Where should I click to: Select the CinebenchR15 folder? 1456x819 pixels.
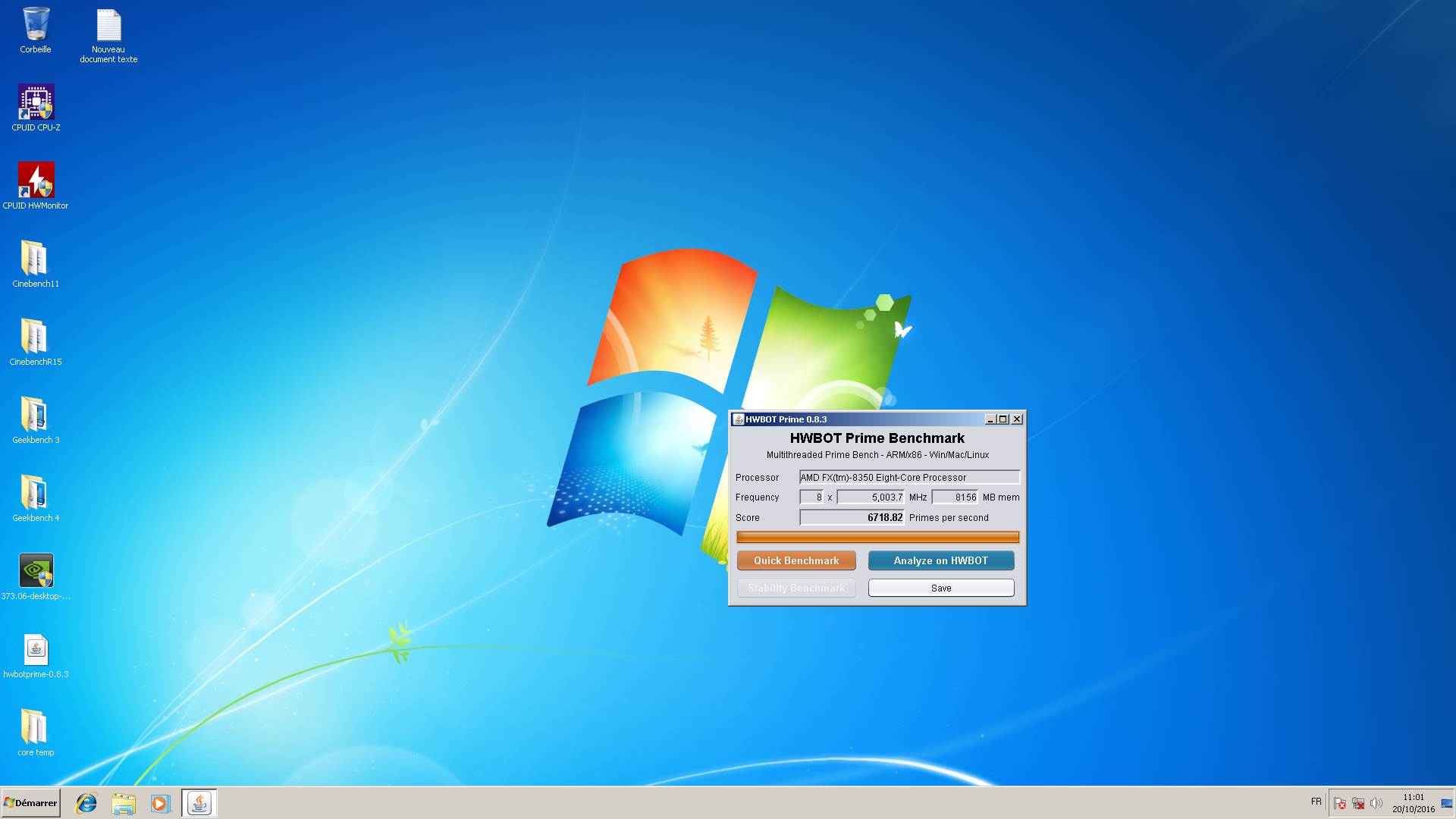pos(36,342)
